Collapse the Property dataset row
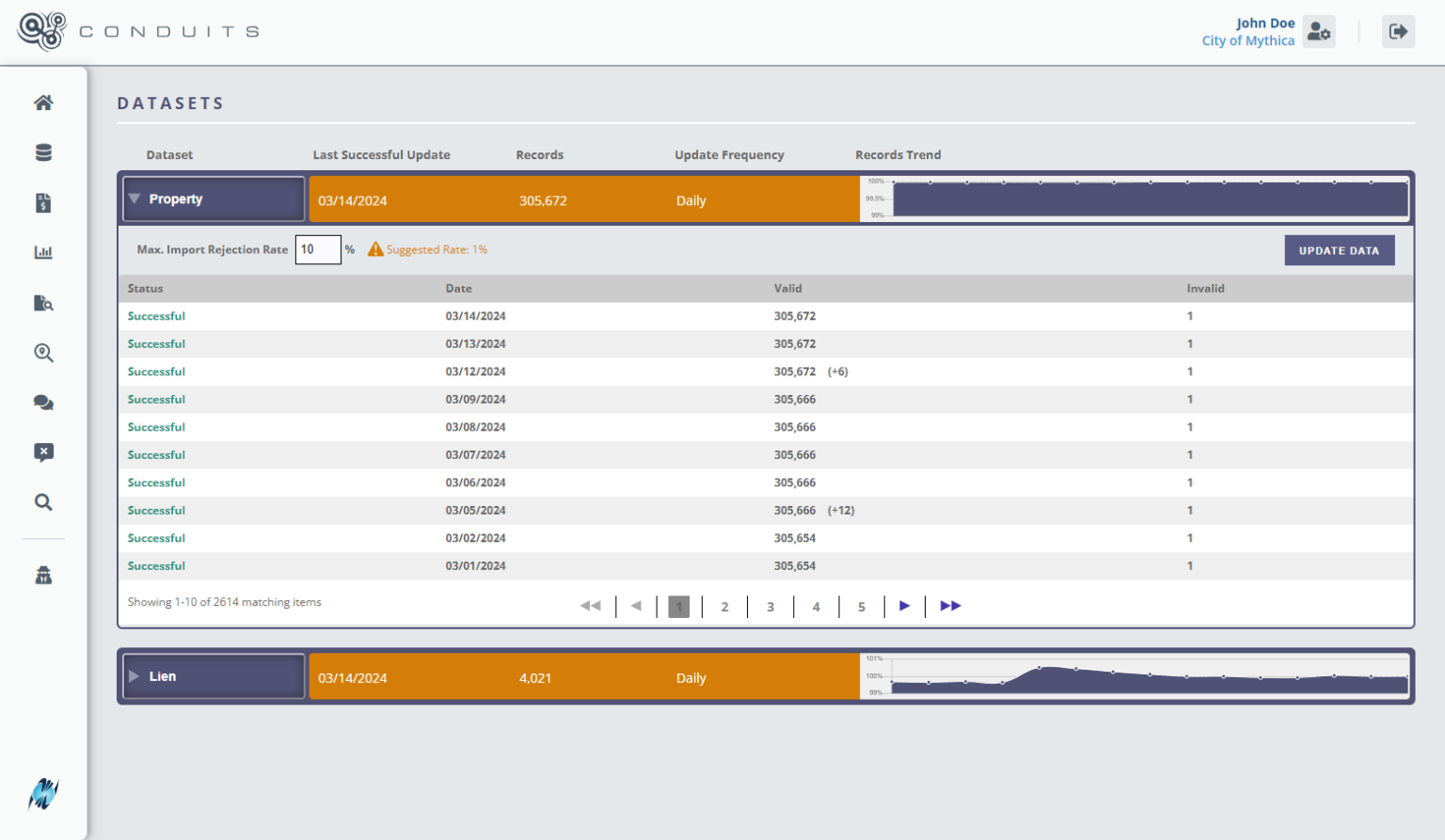The height and width of the screenshot is (840, 1445). (135, 199)
